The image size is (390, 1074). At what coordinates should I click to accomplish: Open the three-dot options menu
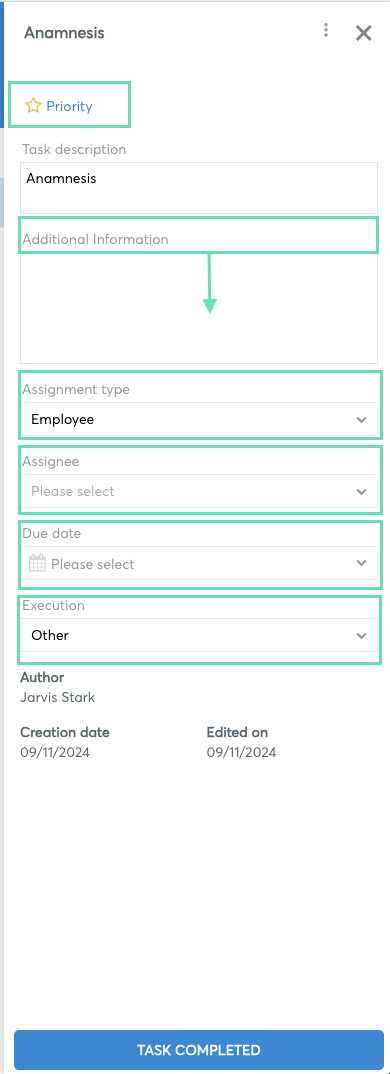pyautogui.click(x=326, y=30)
